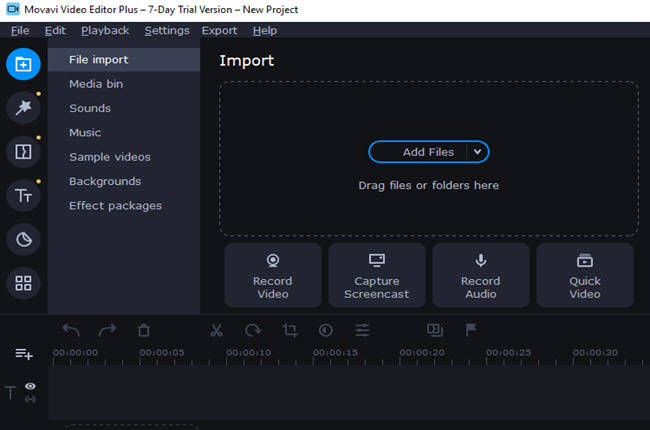Open the Stickers tab icon
The height and width of the screenshot is (430, 650).
tap(23, 239)
